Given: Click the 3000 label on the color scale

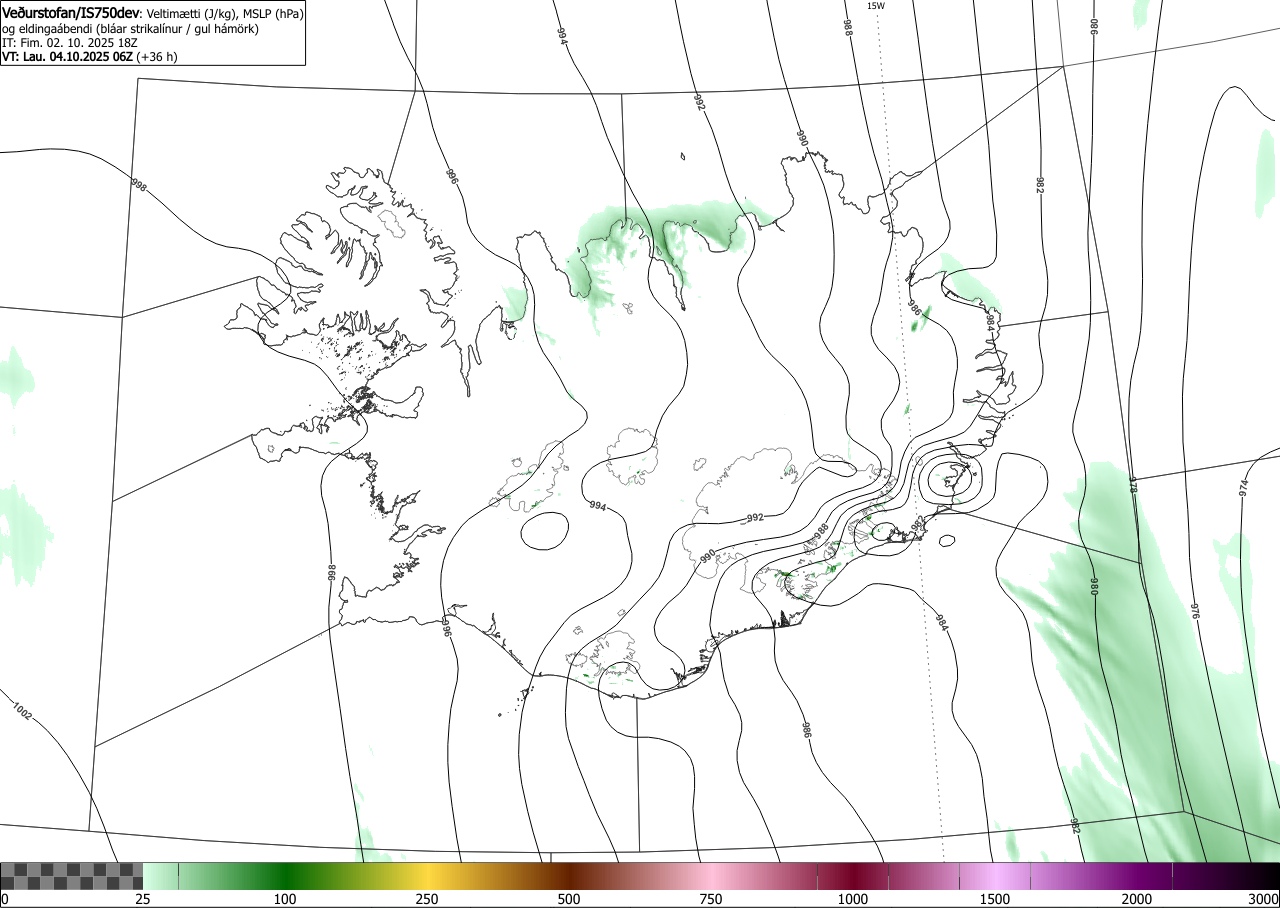Looking at the screenshot, I should [1263, 899].
